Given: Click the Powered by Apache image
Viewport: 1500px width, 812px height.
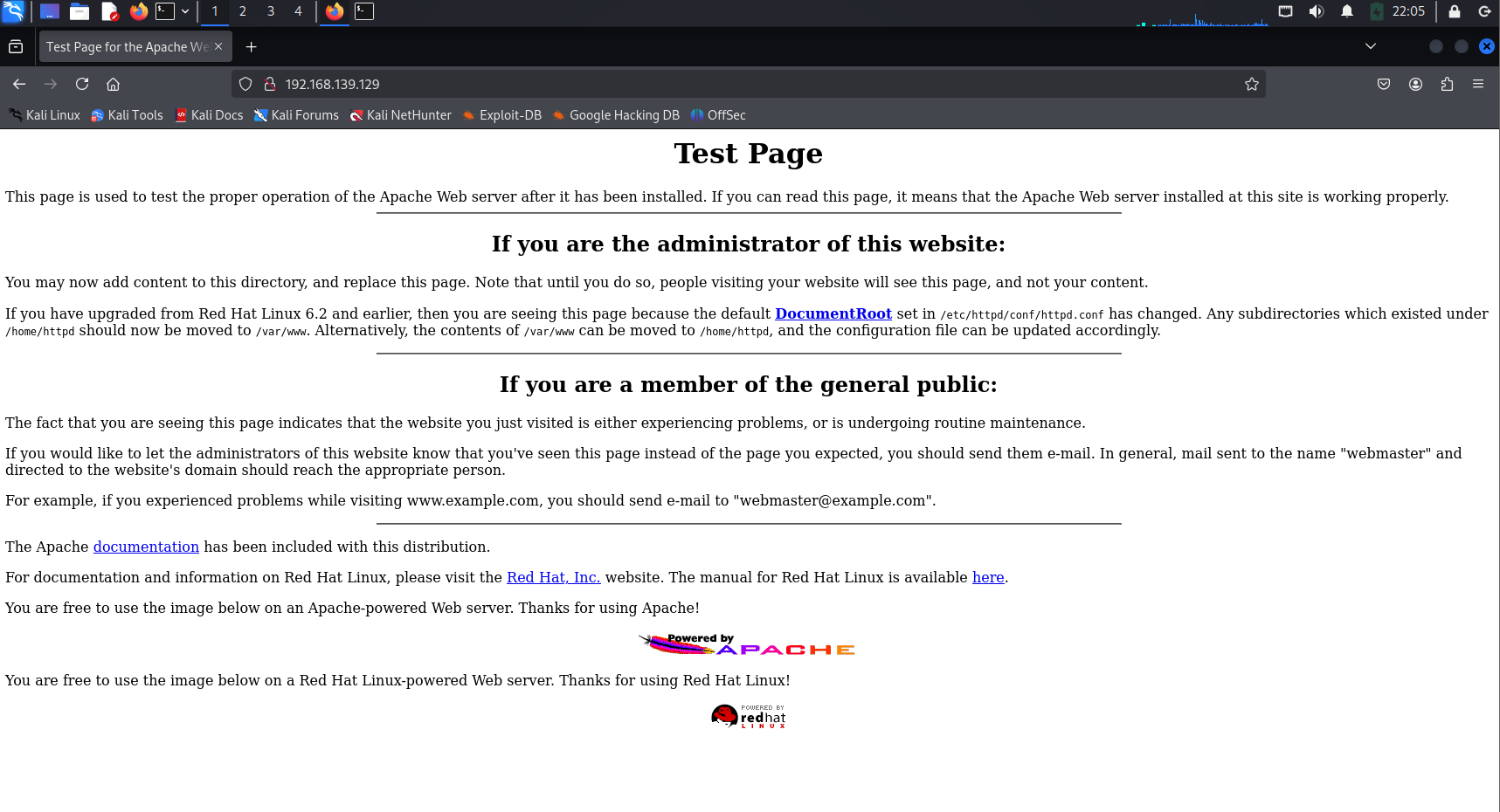Looking at the screenshot, I should [x=748, y=644].
